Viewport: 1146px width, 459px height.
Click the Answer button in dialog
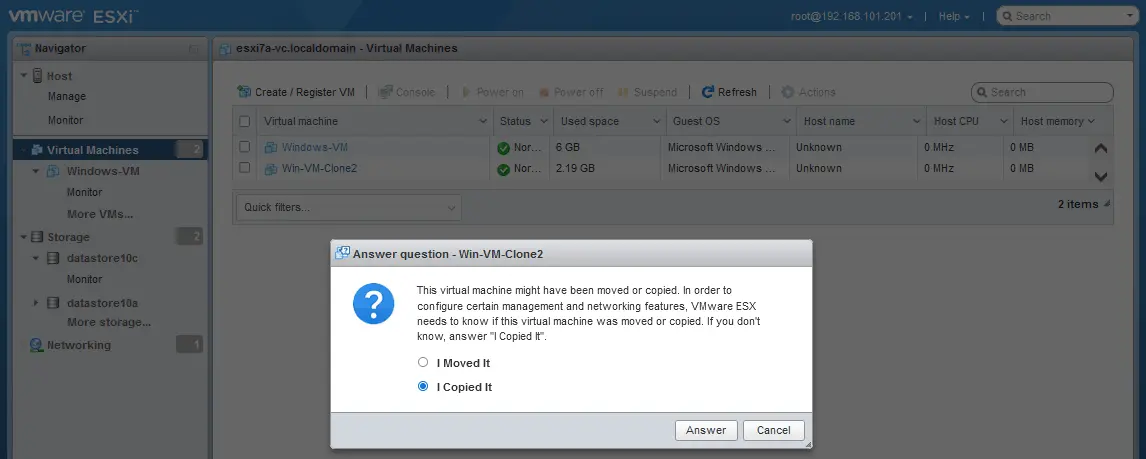click(x=706, y=430)
